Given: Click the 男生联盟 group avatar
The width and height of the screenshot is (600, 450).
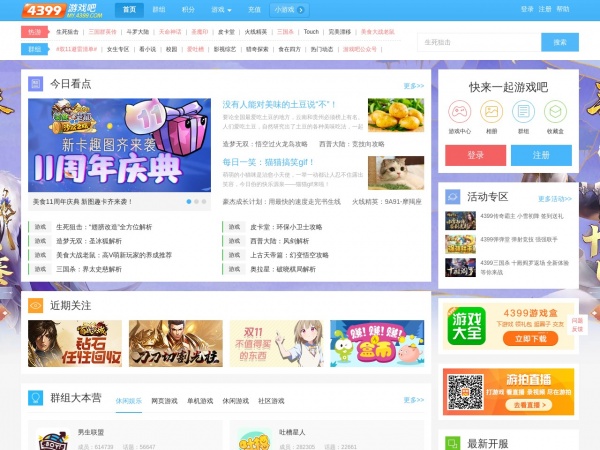Looking at the screenshot, I should click(x=53, y=439).
